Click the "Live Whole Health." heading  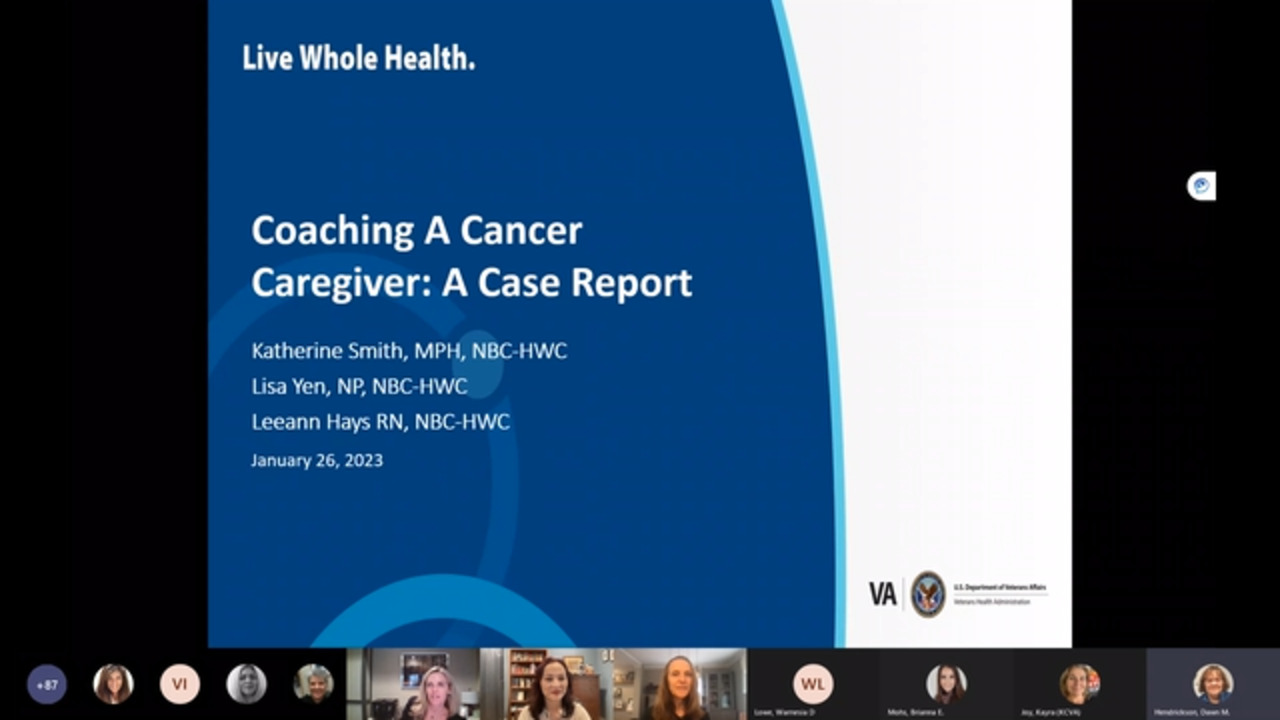pos(358,58)
